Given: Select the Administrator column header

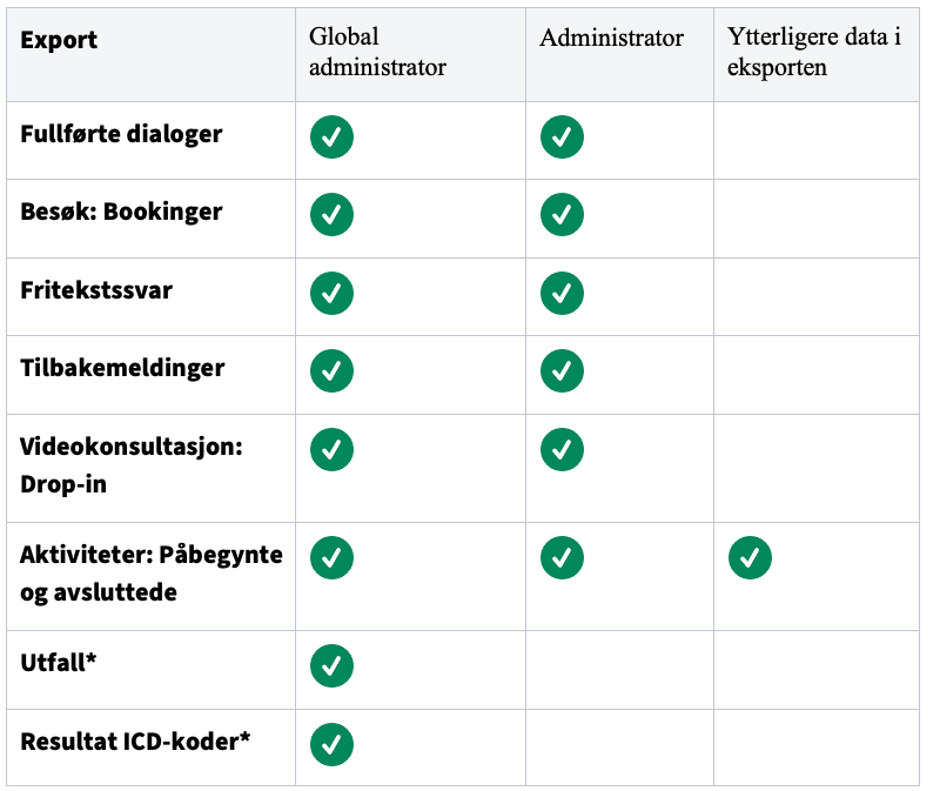Looking at the screenshot, I should (x=611, y=38).
